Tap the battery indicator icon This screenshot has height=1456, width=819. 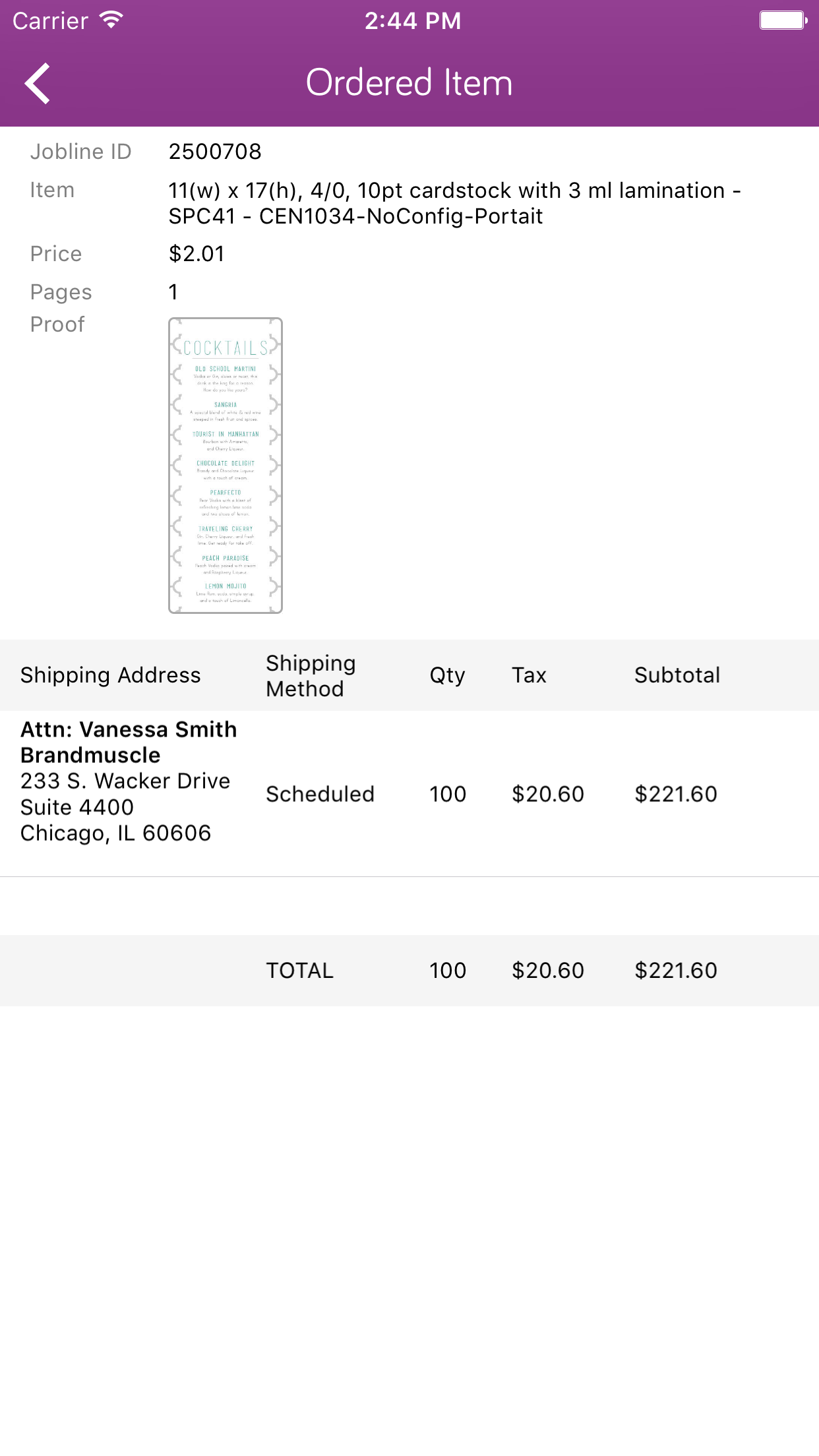click(x=783, y=20)
